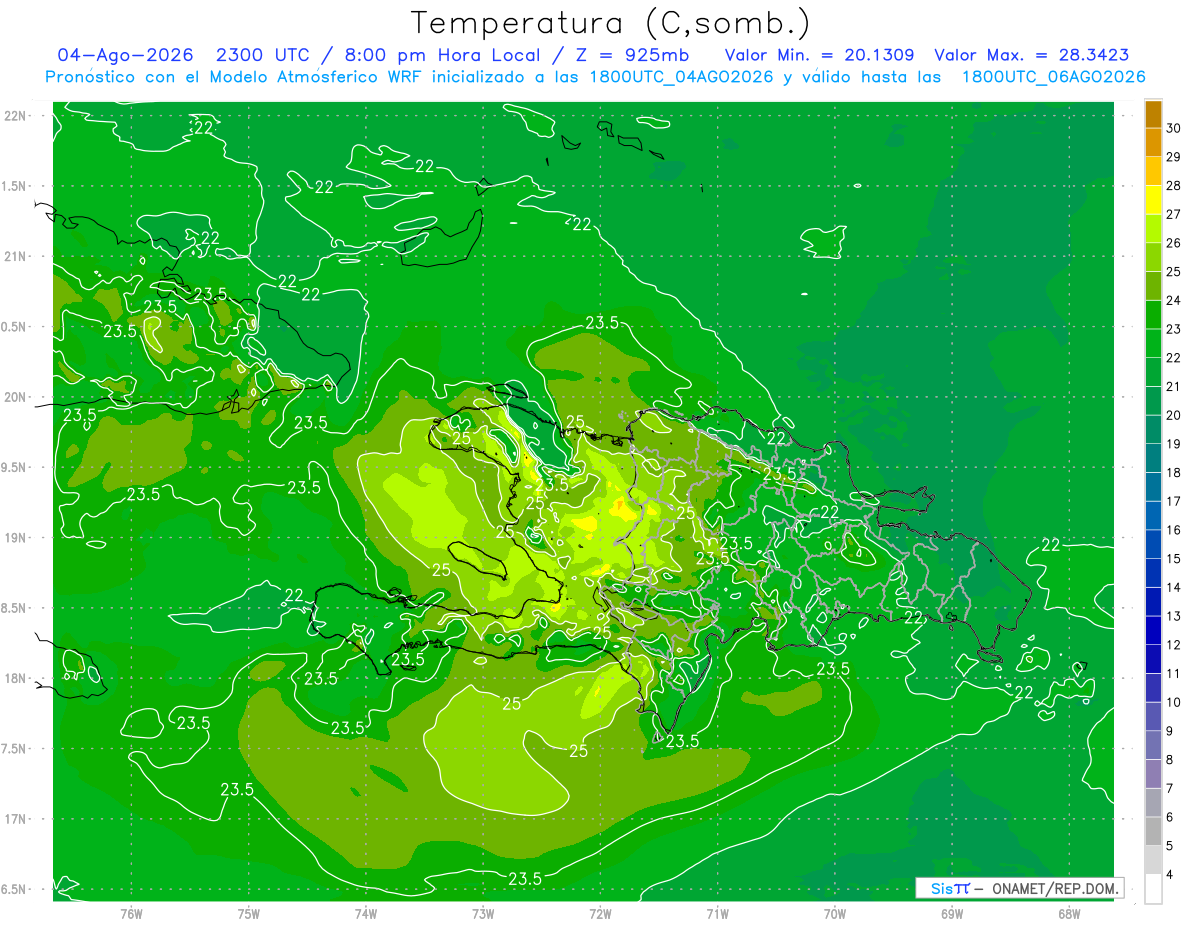The image size is (1200, 927).
Task: Click the lime swatch between 26 and 27
Action: 1153,229
